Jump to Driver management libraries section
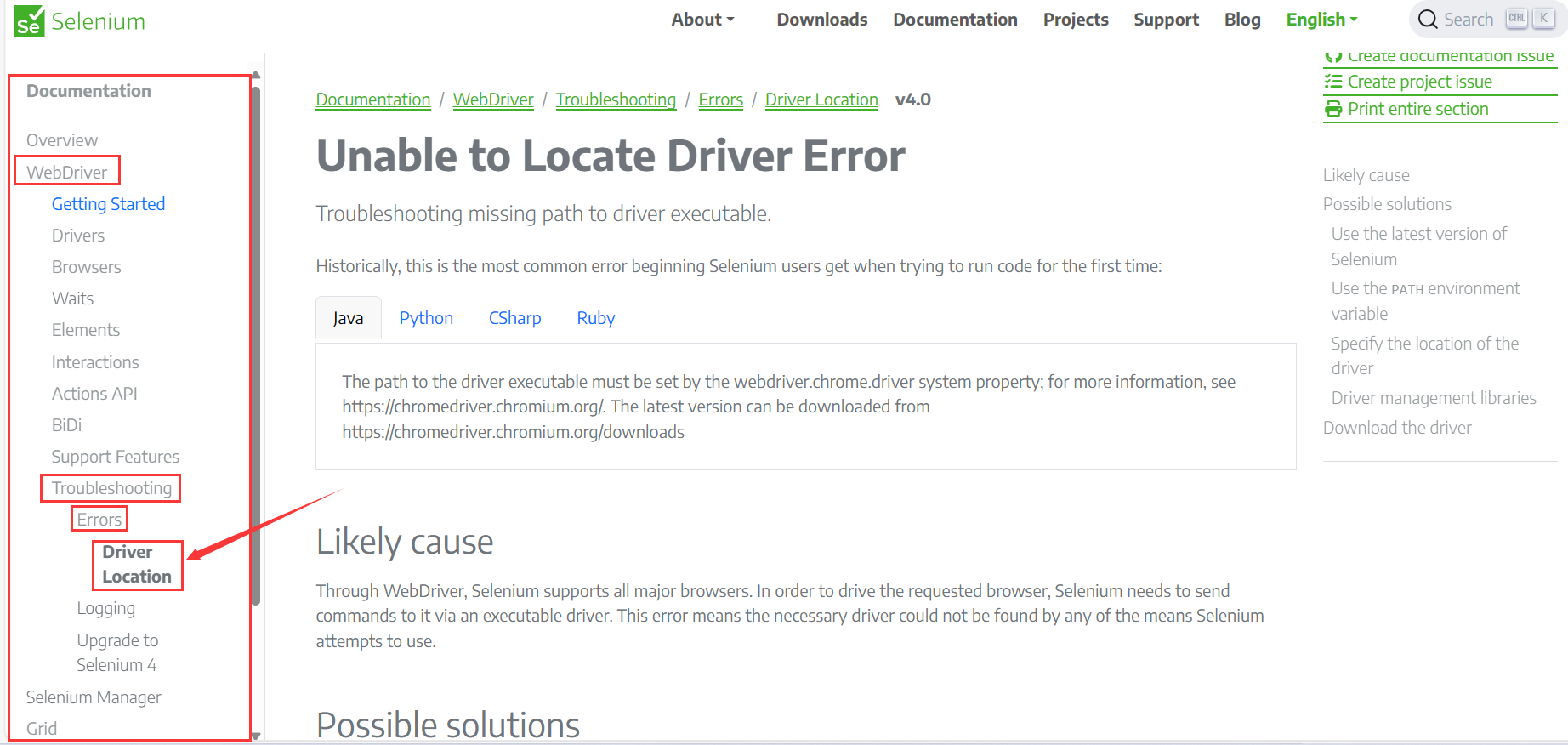Image resolution: width=1568 pixels, height=745 pixels. 1434,398
